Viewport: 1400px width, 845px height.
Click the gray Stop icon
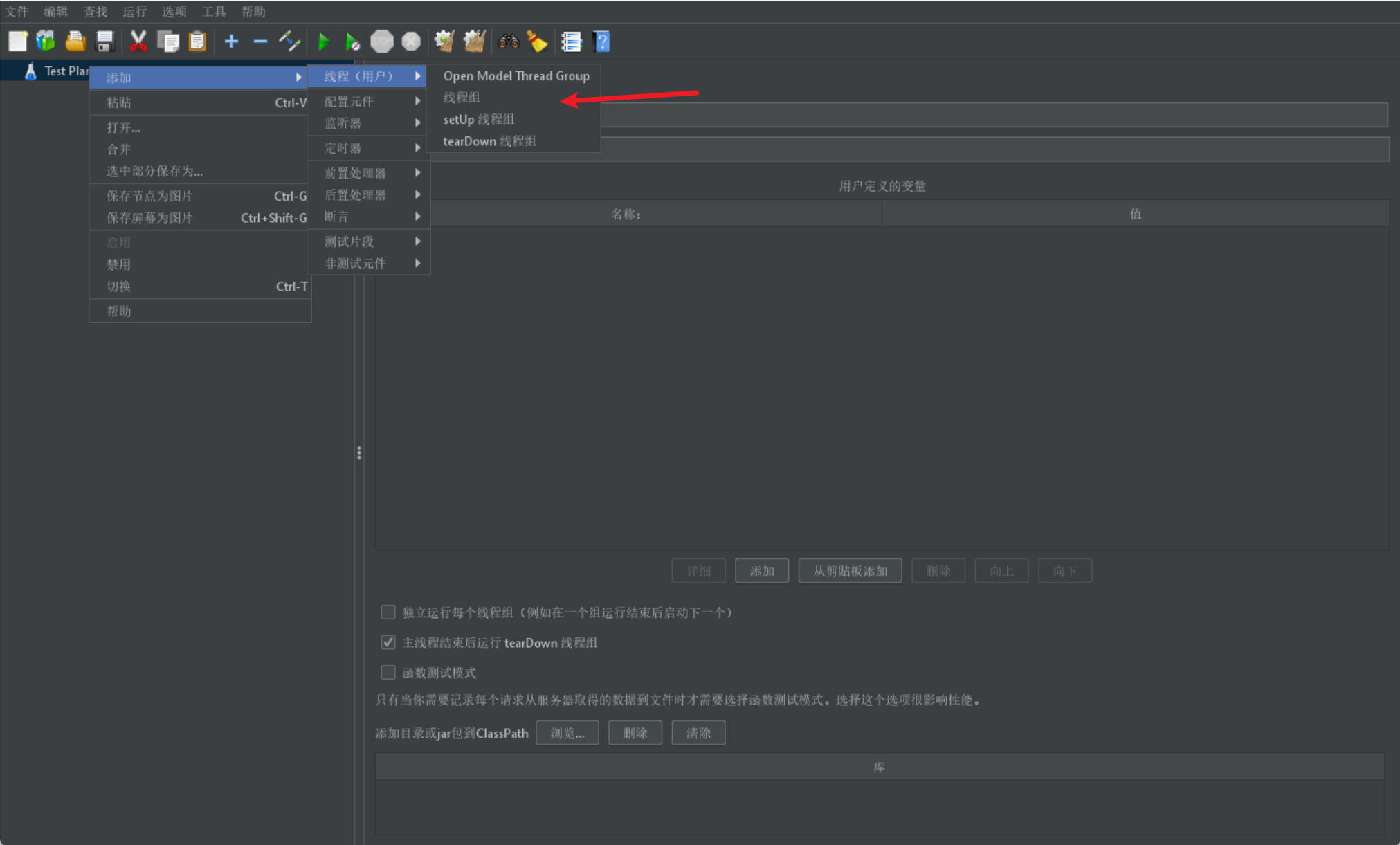(x=382, y=42)
